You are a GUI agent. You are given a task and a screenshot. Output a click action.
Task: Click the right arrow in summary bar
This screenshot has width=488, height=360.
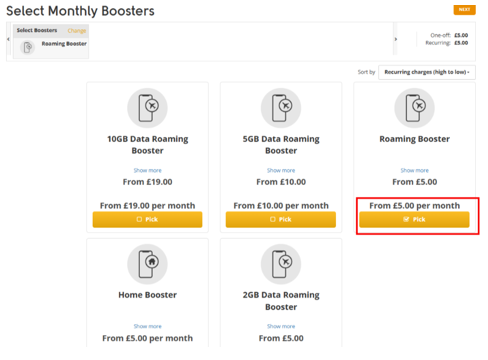[x=396, y=39]
